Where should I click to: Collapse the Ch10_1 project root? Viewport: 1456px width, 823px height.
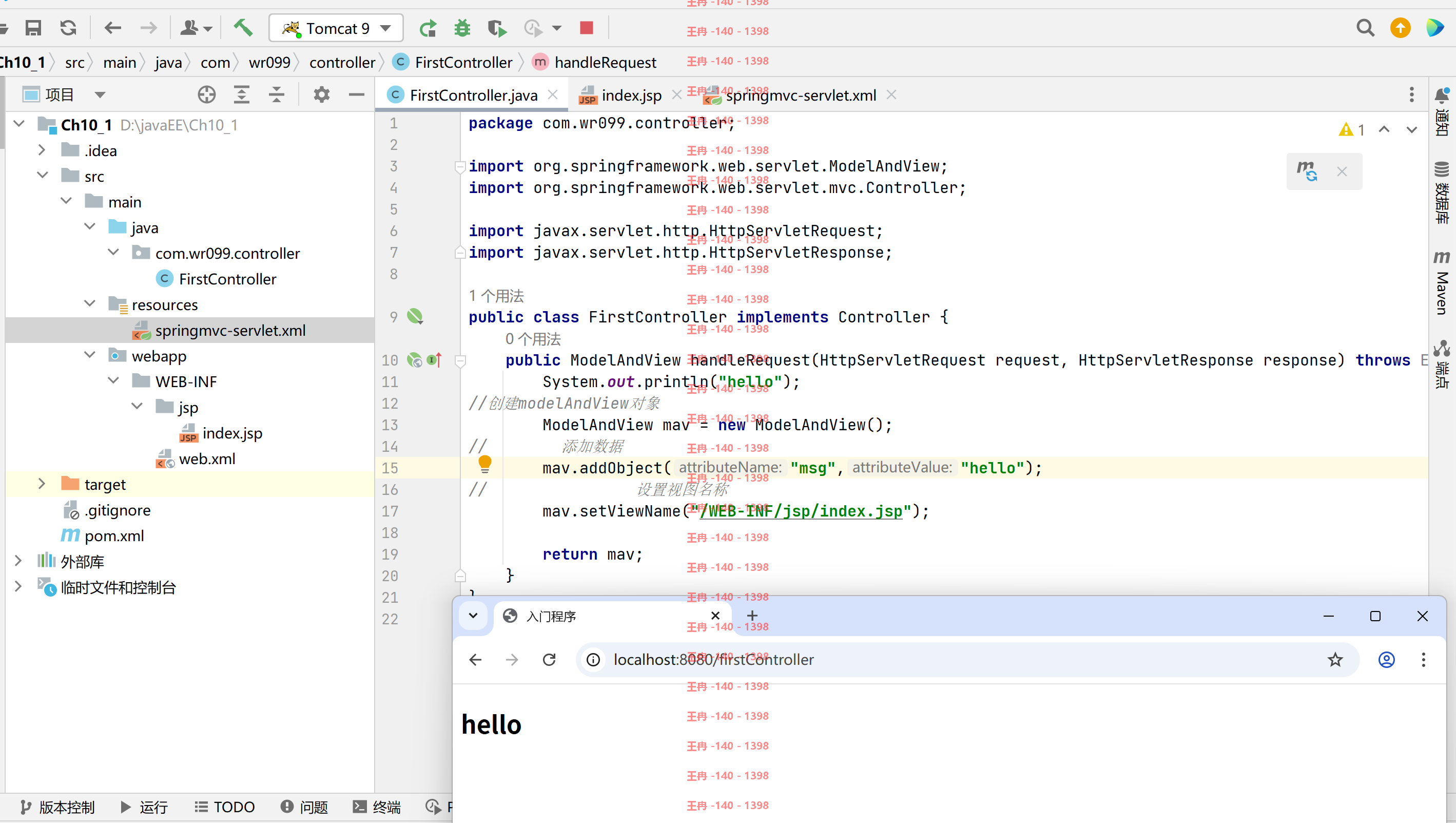click(x=19, y=124)
